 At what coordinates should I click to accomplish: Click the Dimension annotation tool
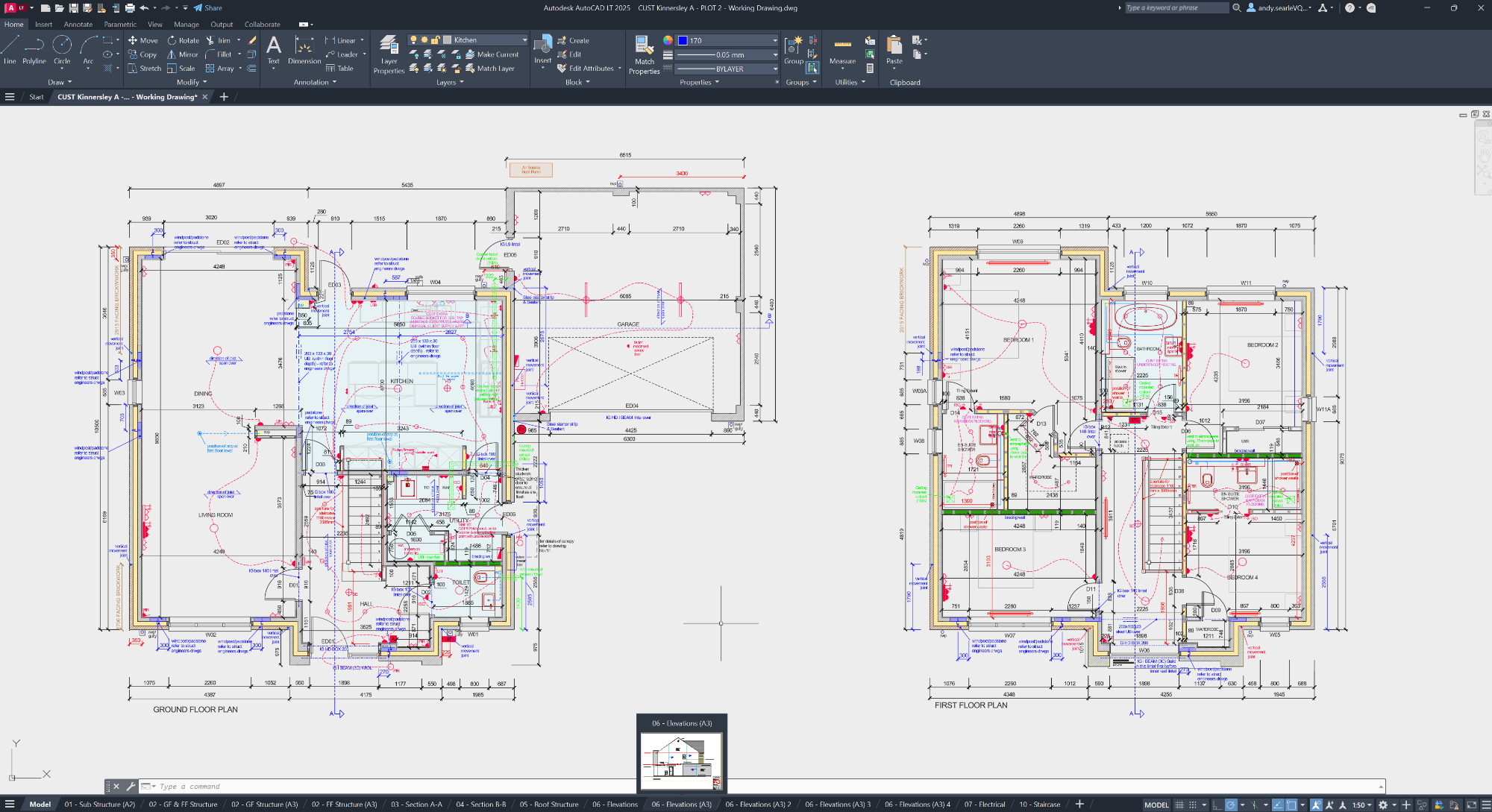(x=304, y=50)
